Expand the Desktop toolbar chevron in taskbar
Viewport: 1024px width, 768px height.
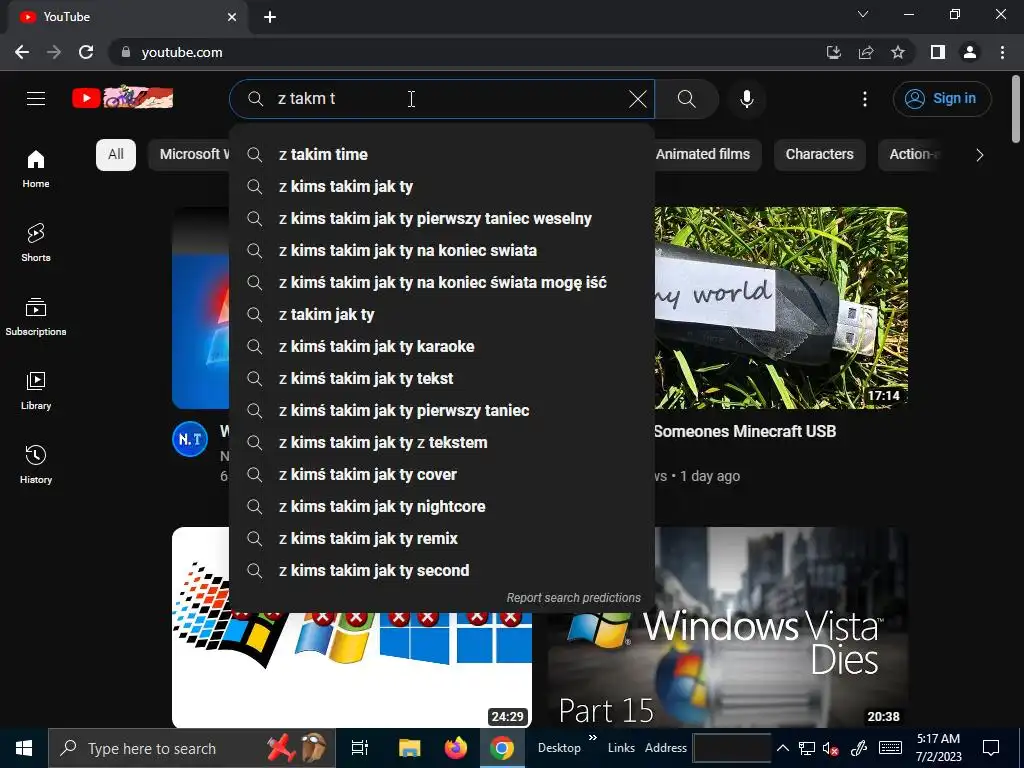592,739
